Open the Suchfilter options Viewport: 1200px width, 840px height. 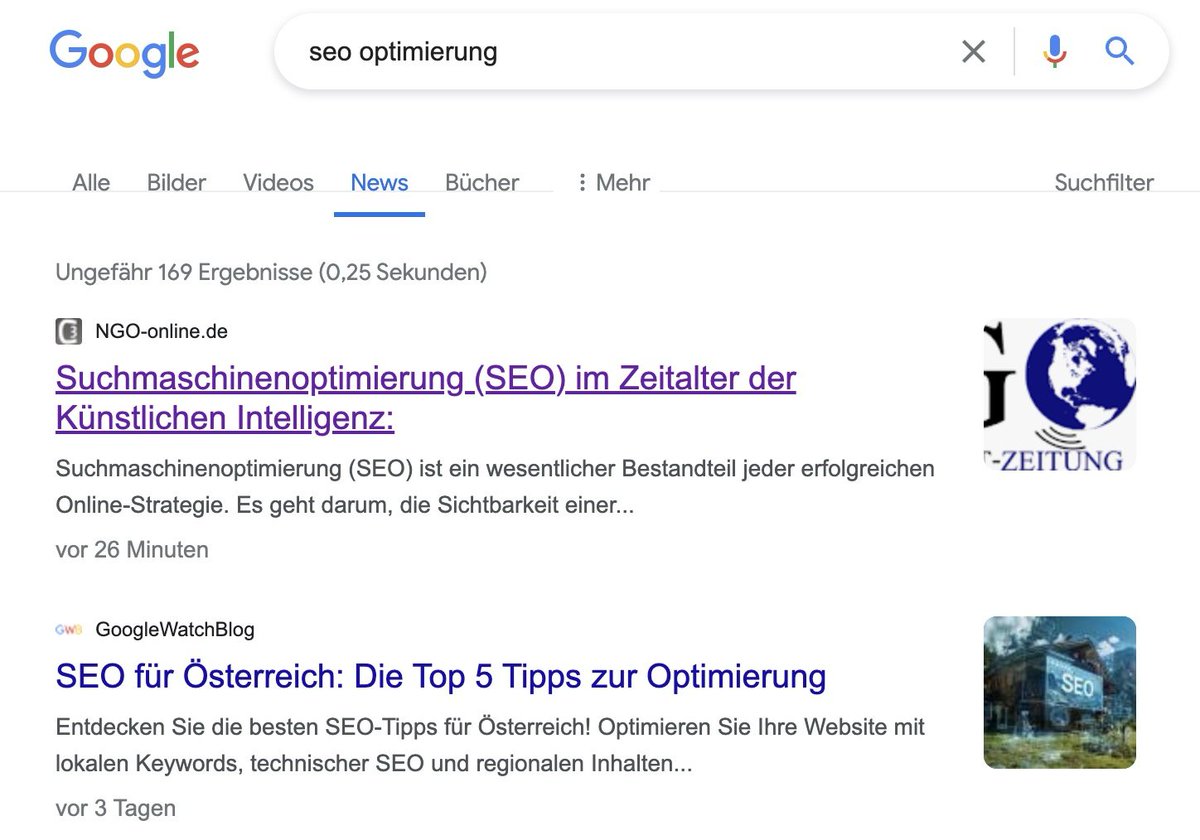coord(1104,182)
